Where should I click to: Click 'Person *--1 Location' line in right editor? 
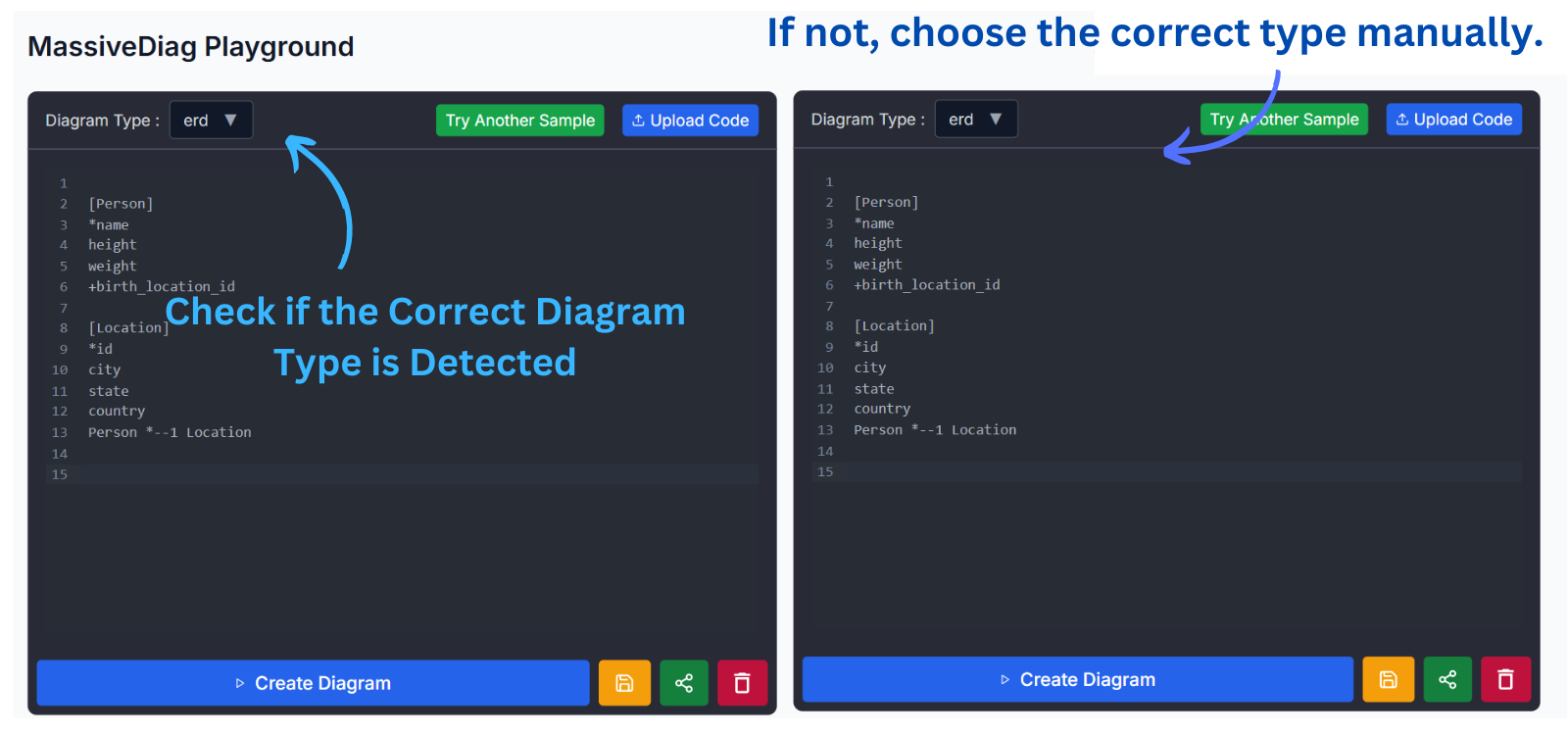(x=935, y=430)
